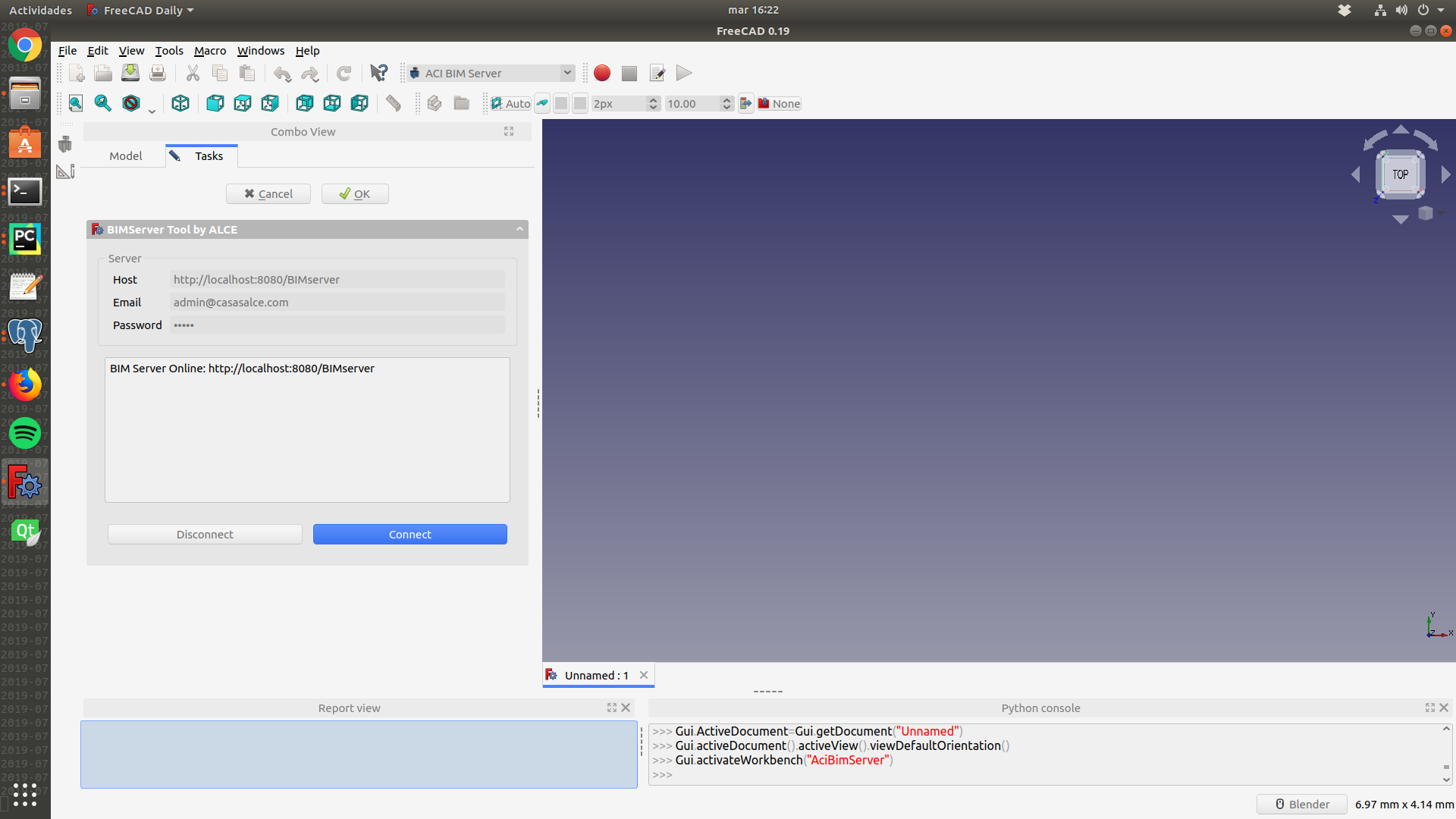Click the Auto working plane button
The height and width of the screenshot is (819, 1456).
click(511, 104)
